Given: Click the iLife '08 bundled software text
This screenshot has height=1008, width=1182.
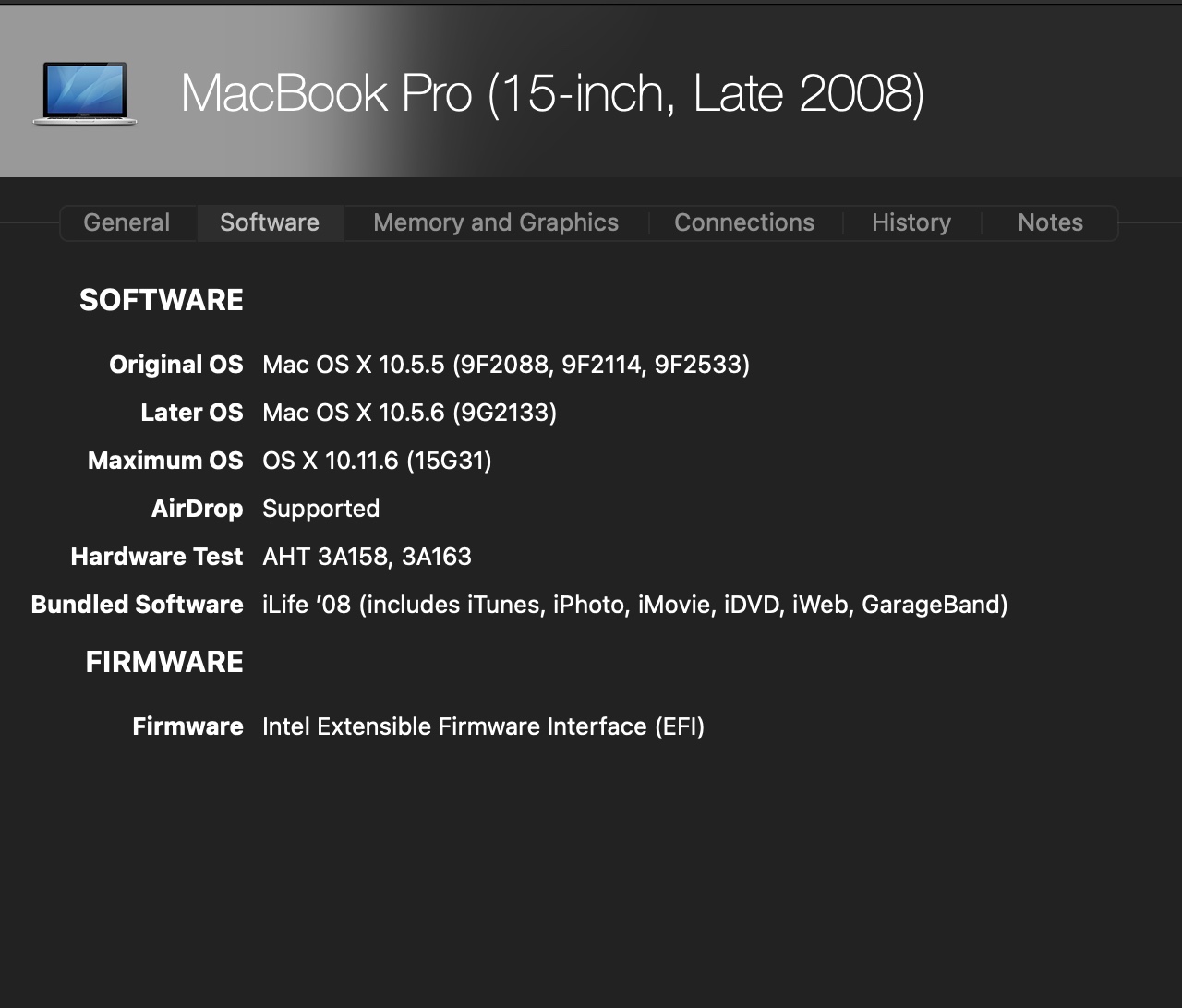Looking at the screenshot, I should tap(634, 605).
